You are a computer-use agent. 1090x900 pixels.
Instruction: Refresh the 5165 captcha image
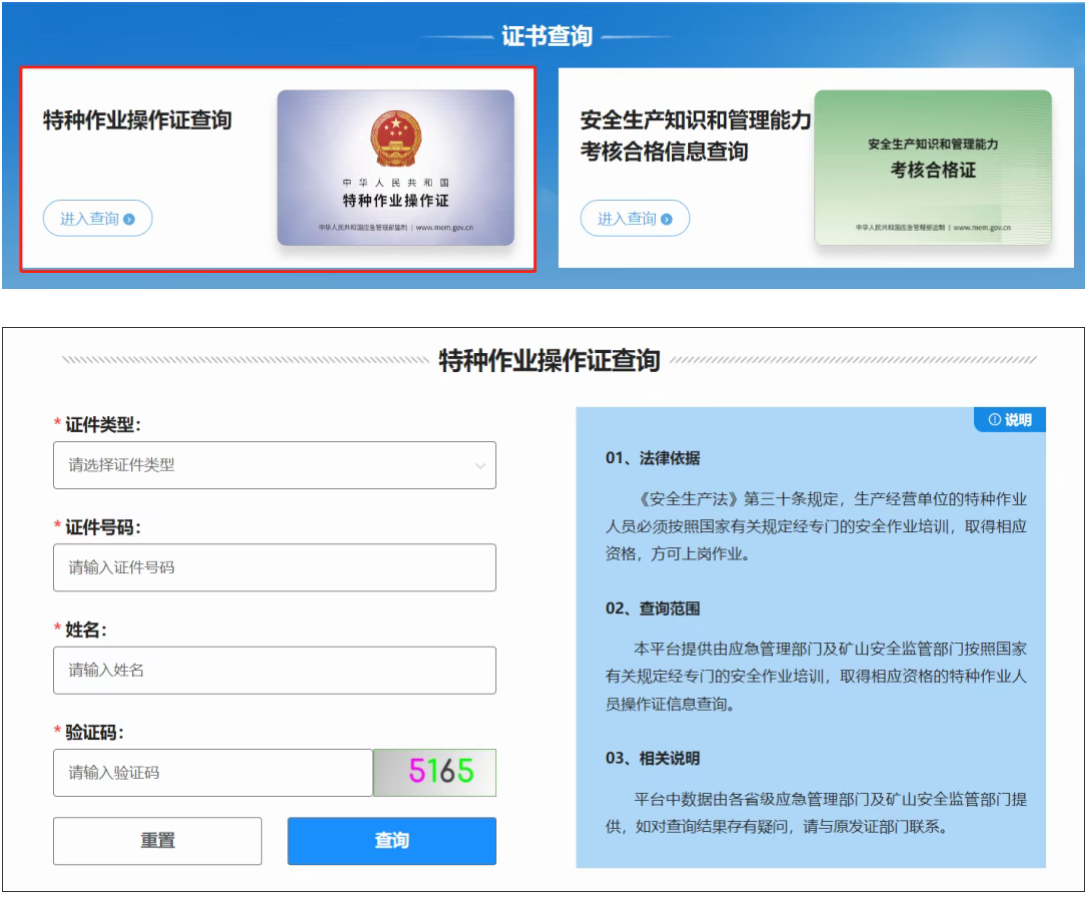[435, 772]
